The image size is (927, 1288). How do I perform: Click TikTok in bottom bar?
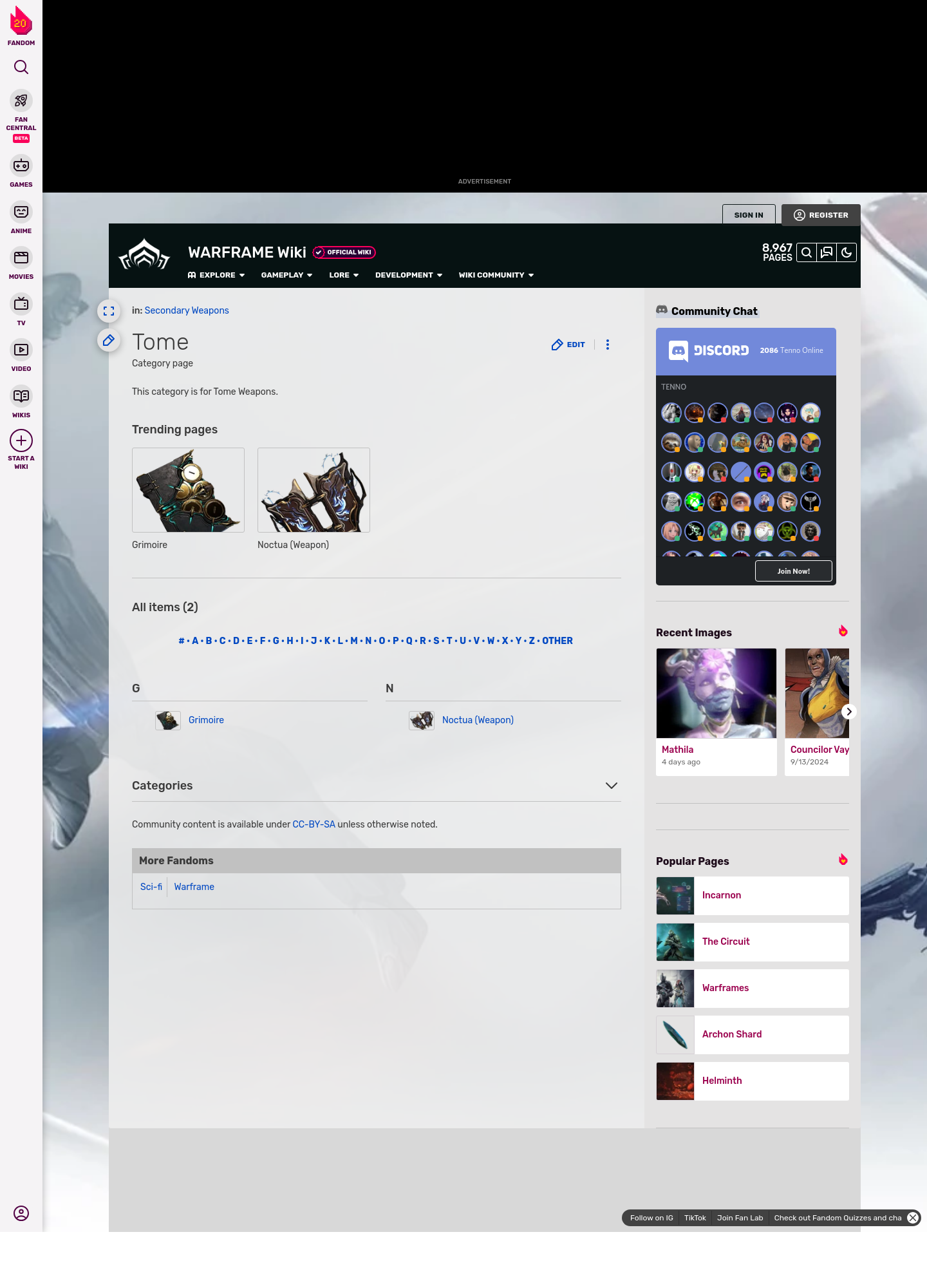coord(695,1218)
